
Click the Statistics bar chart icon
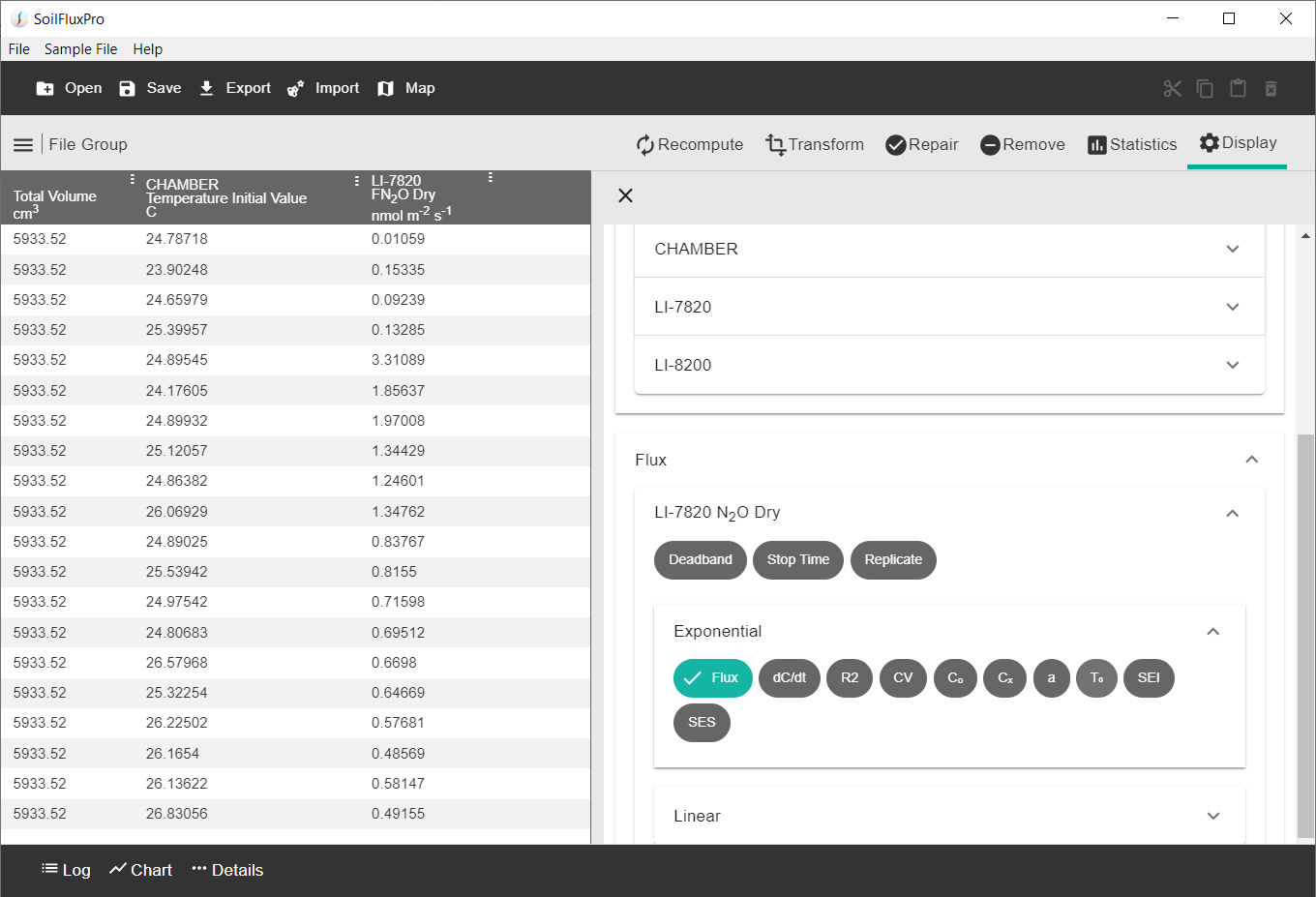coord(1096,144)
